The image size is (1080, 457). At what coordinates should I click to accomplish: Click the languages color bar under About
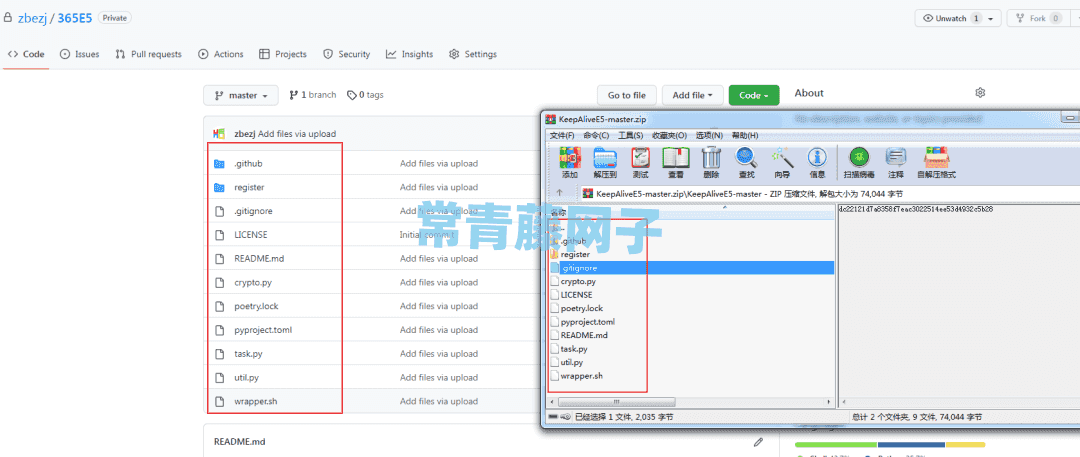pyautogui.click(x=890, y=445)
